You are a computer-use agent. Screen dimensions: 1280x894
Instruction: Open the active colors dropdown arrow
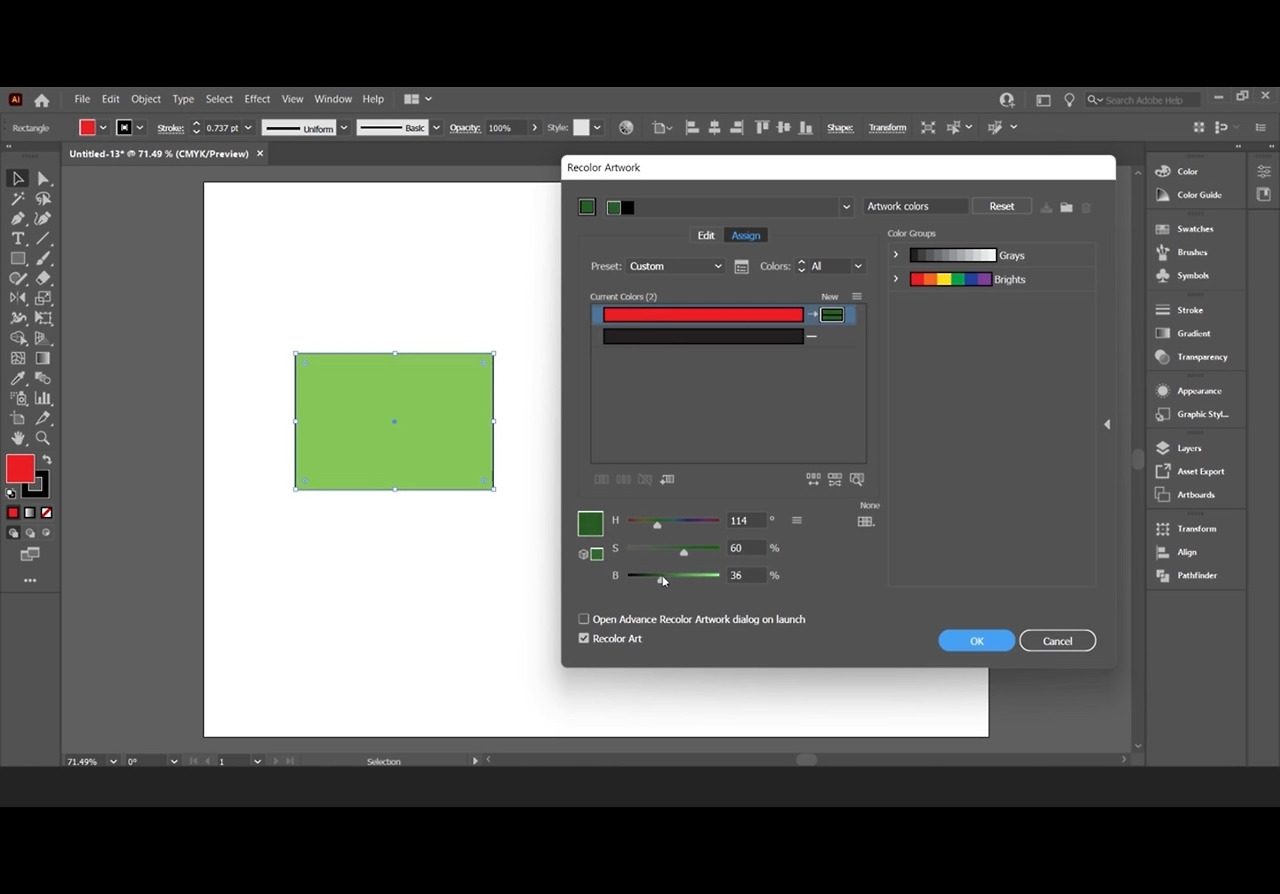846,208
